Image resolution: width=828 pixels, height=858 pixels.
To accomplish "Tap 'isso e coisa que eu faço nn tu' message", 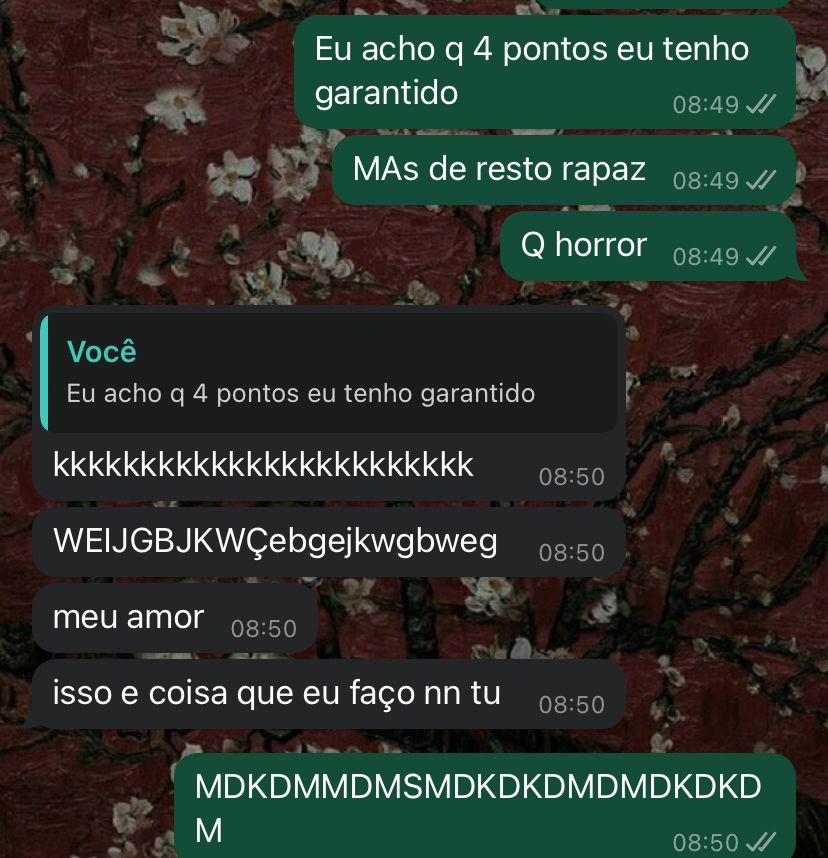I will tap(329, 694).
